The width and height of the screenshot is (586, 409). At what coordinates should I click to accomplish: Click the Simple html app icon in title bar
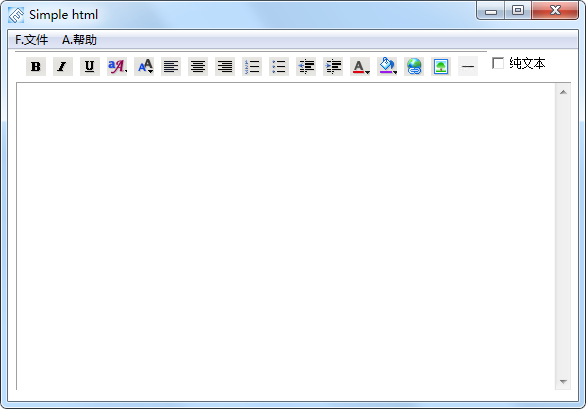click(16, 15)
